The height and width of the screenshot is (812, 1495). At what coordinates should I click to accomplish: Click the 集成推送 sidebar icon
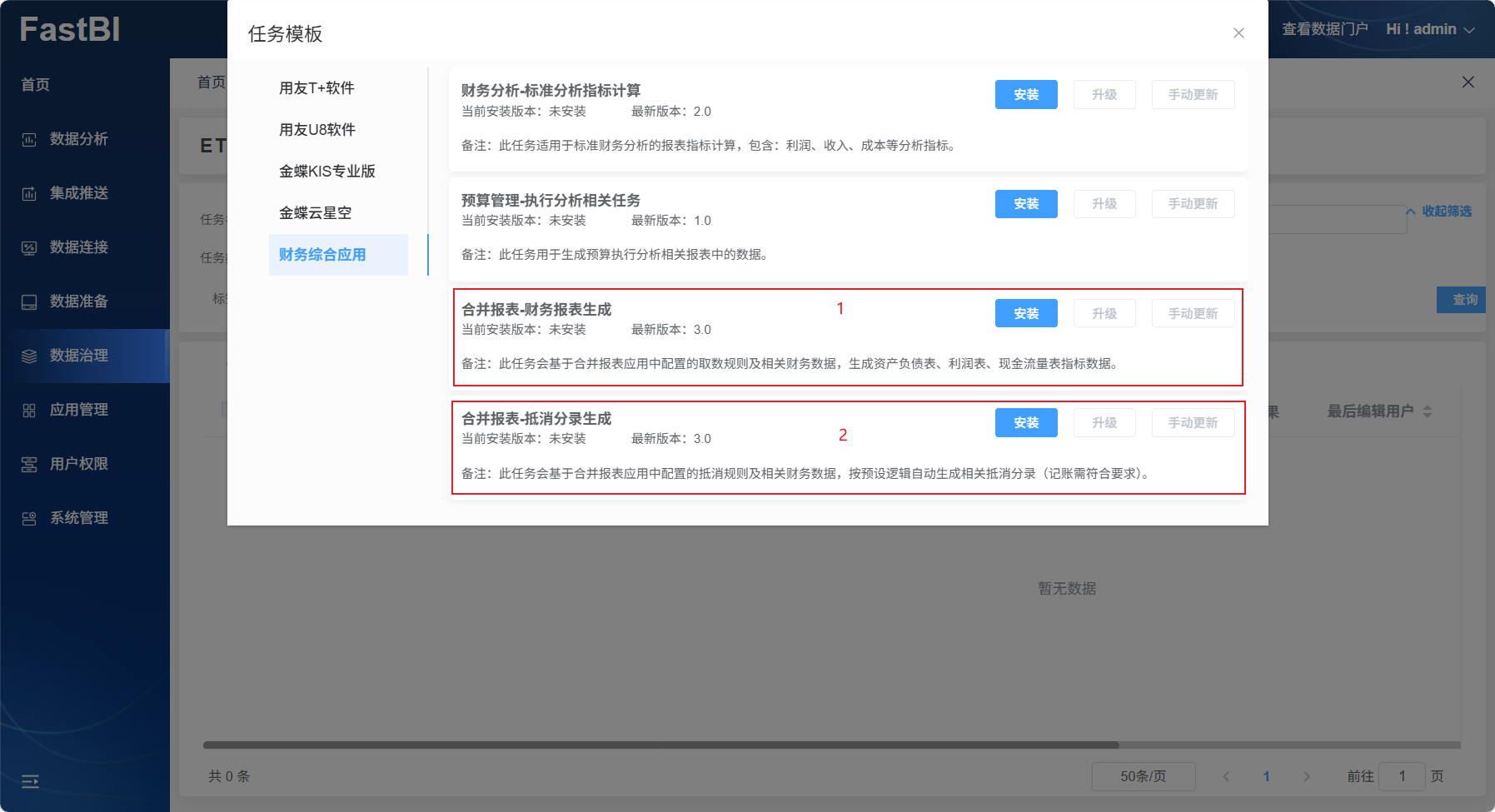coord(29,194)
